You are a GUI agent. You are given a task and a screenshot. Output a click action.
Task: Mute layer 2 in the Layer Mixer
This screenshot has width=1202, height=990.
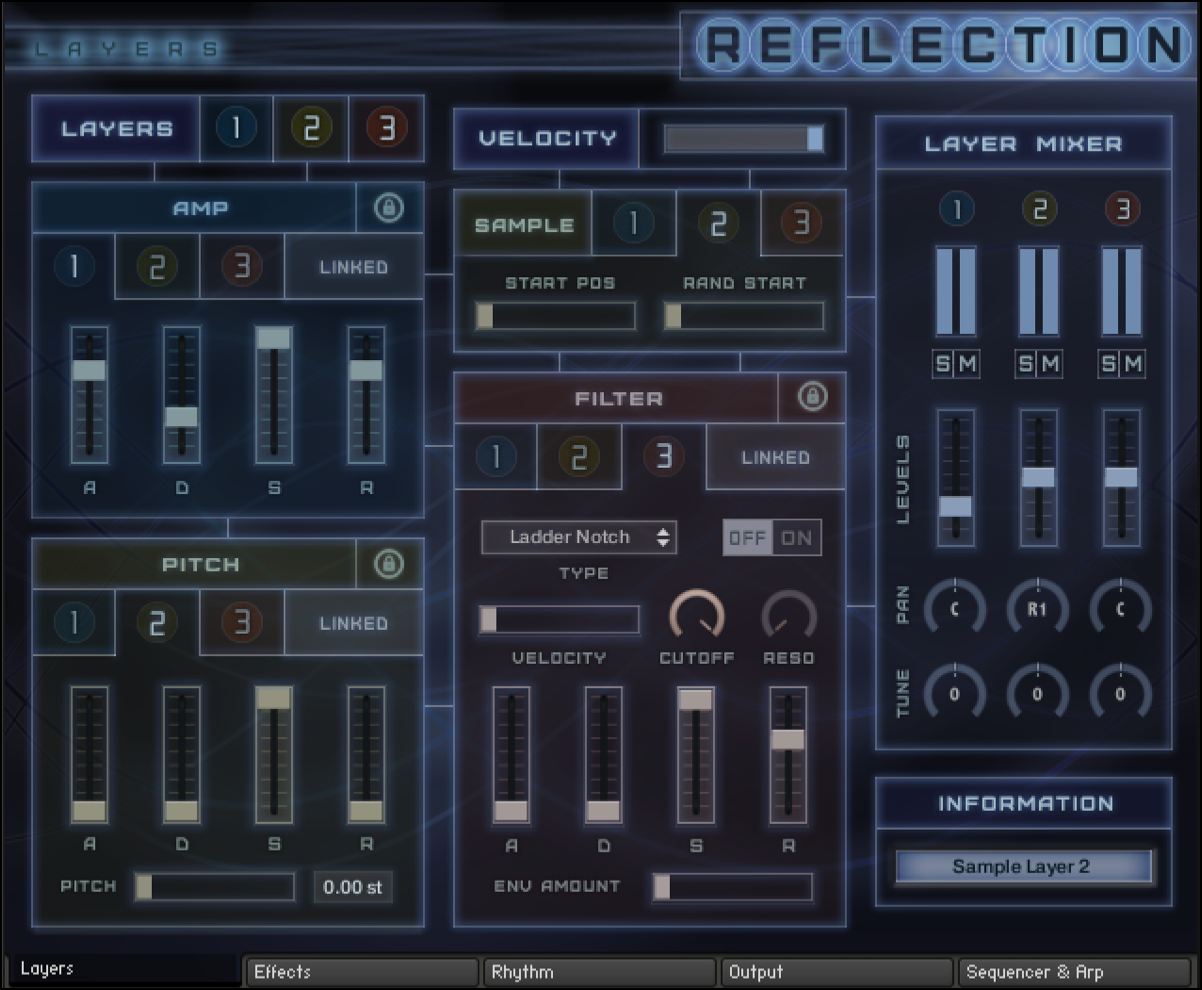(1050, 365)
